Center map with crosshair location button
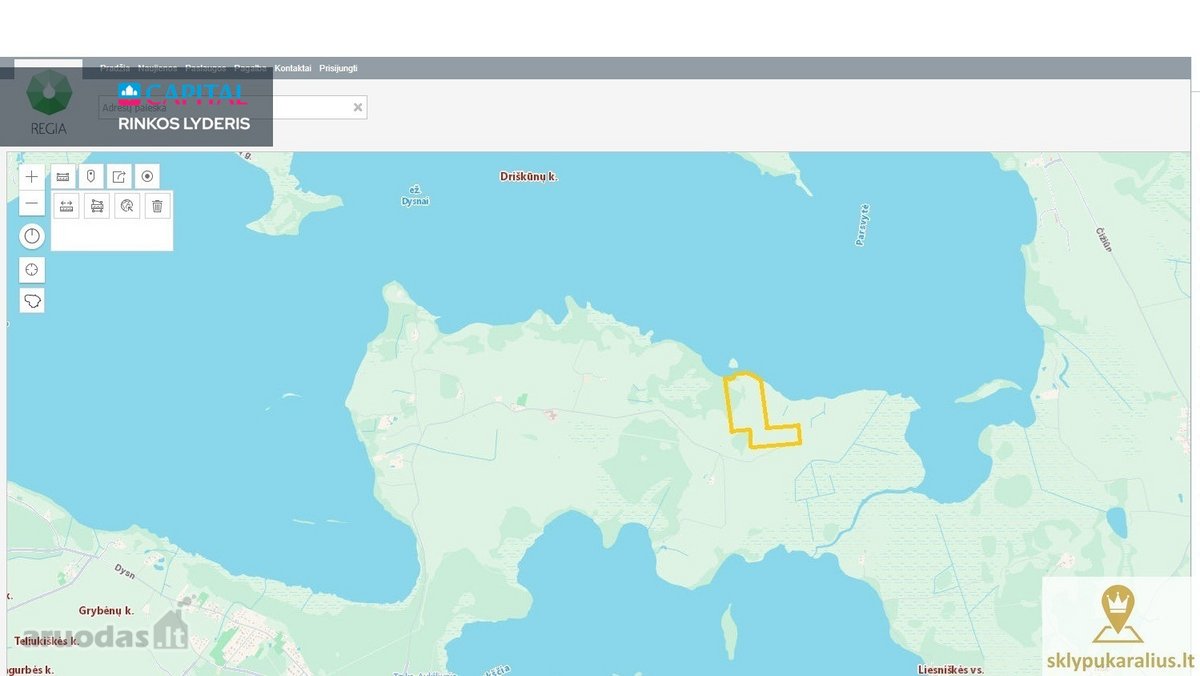 coord(32,270)
